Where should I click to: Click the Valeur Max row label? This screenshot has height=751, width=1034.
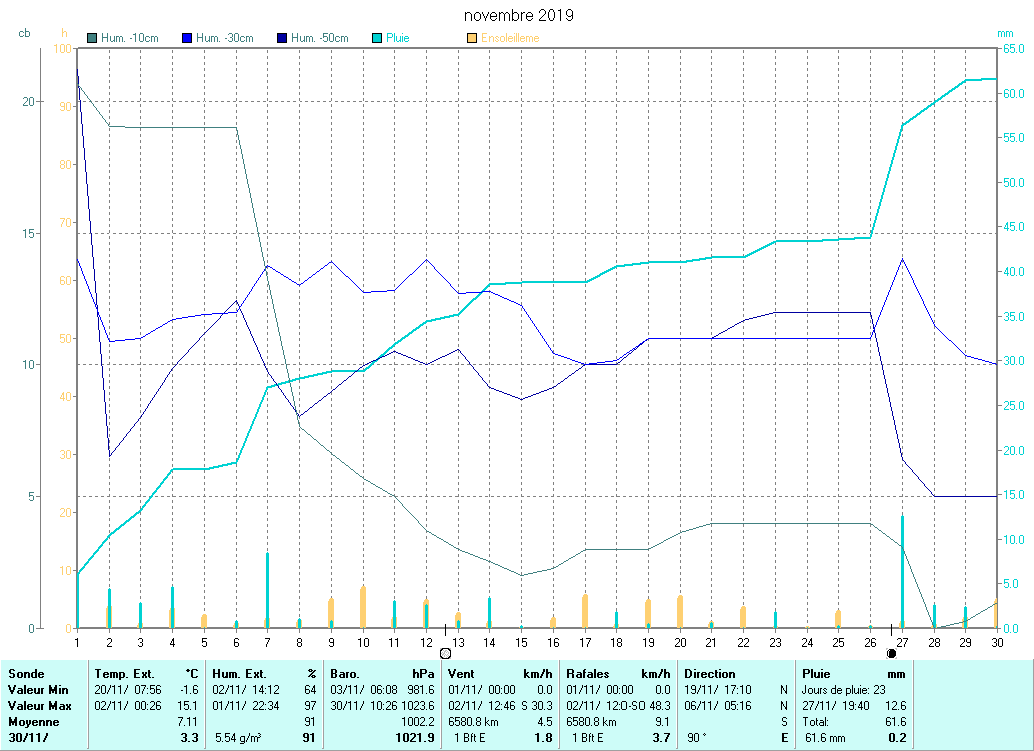point(37,706)
